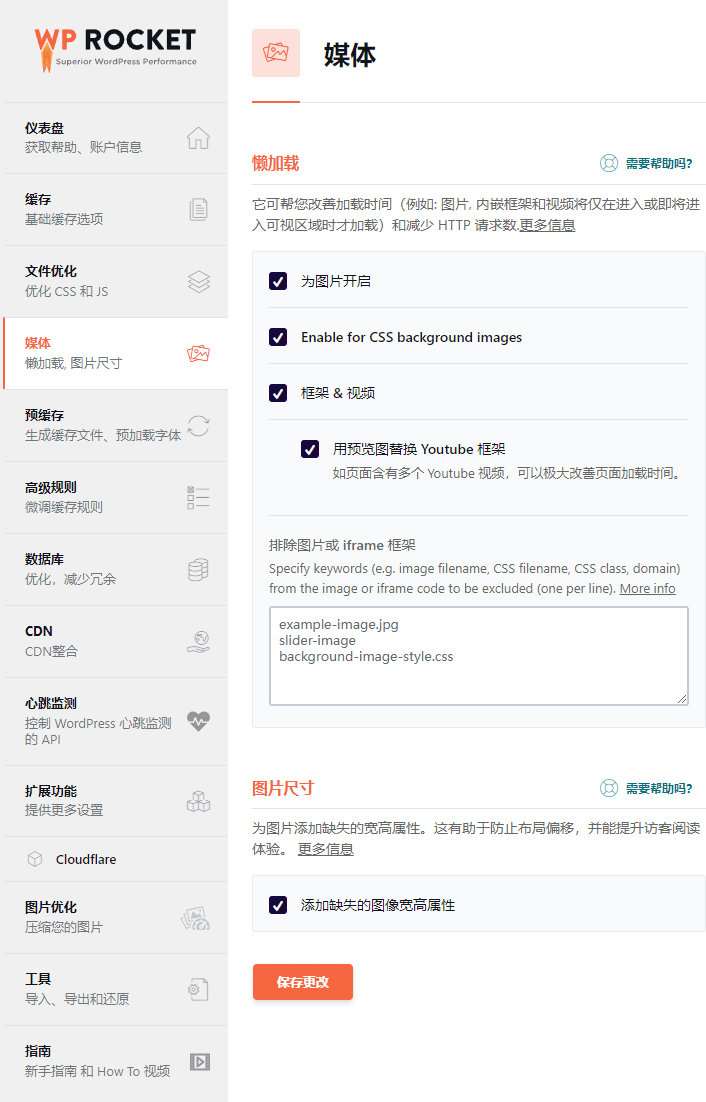Click the tutorials video play icon

pyautogui.click(x=198, y=1062)
